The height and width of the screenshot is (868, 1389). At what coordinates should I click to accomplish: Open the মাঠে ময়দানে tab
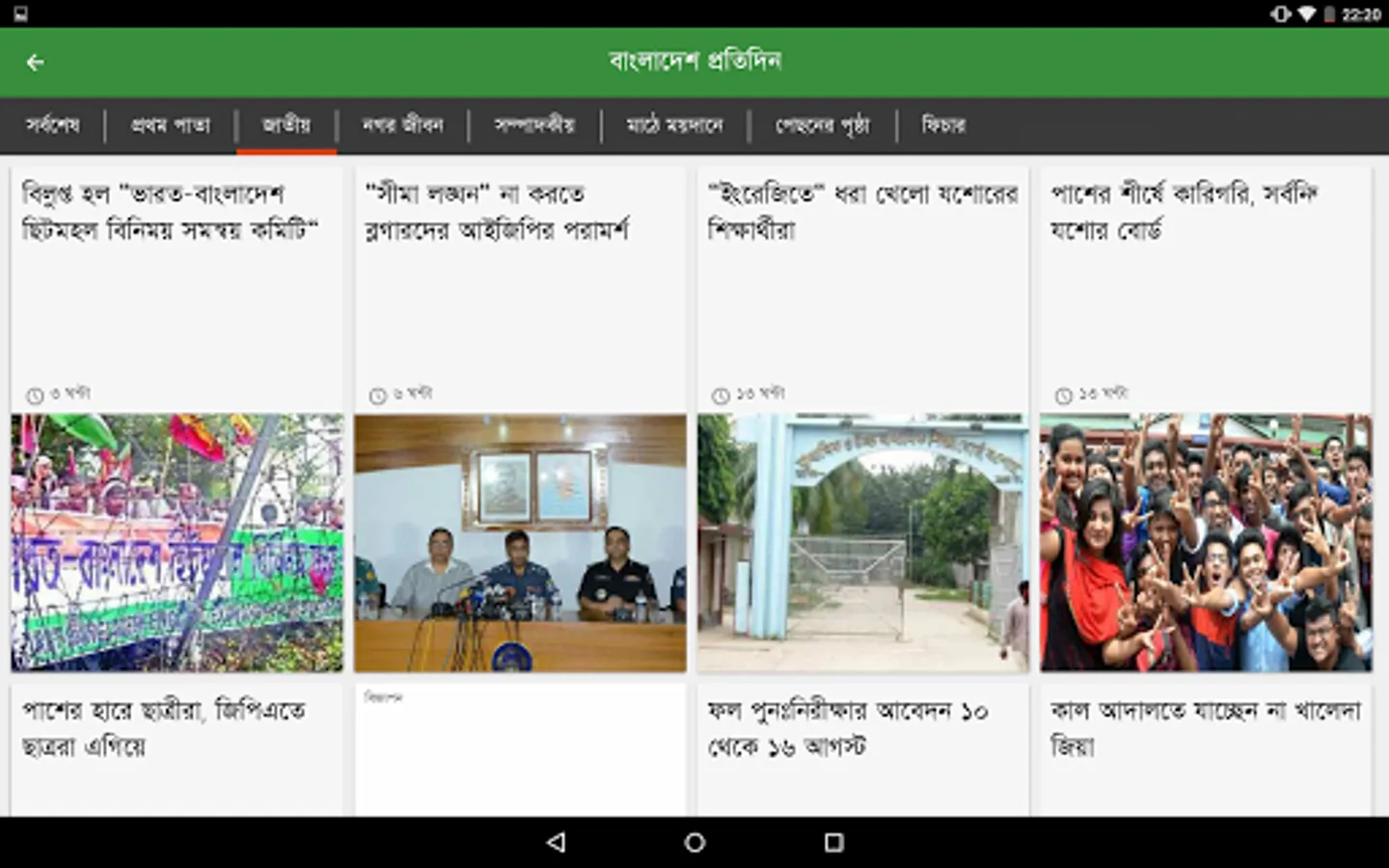(674, 125)
